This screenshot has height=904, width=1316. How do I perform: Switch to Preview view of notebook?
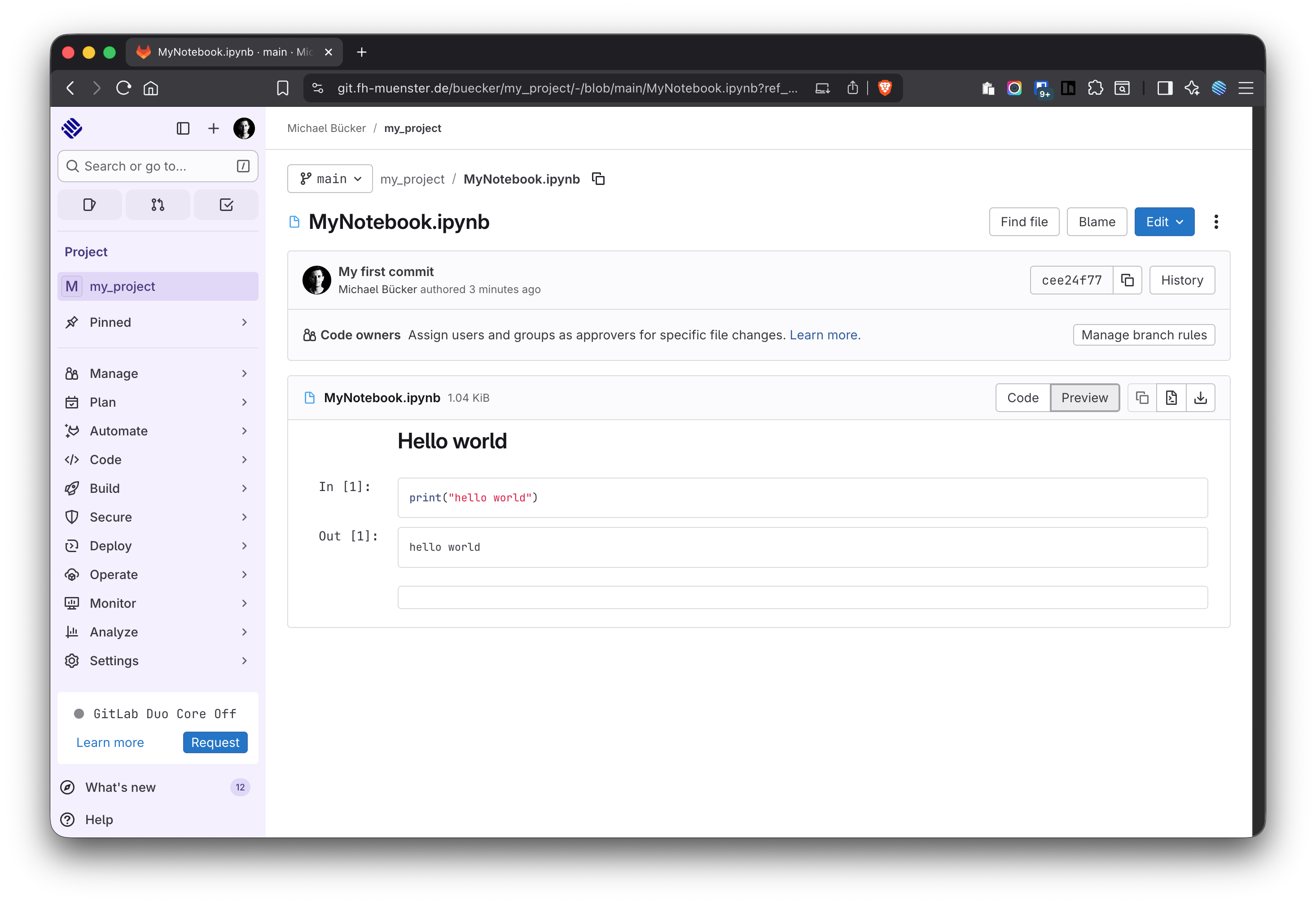[x=1084, y=398]
